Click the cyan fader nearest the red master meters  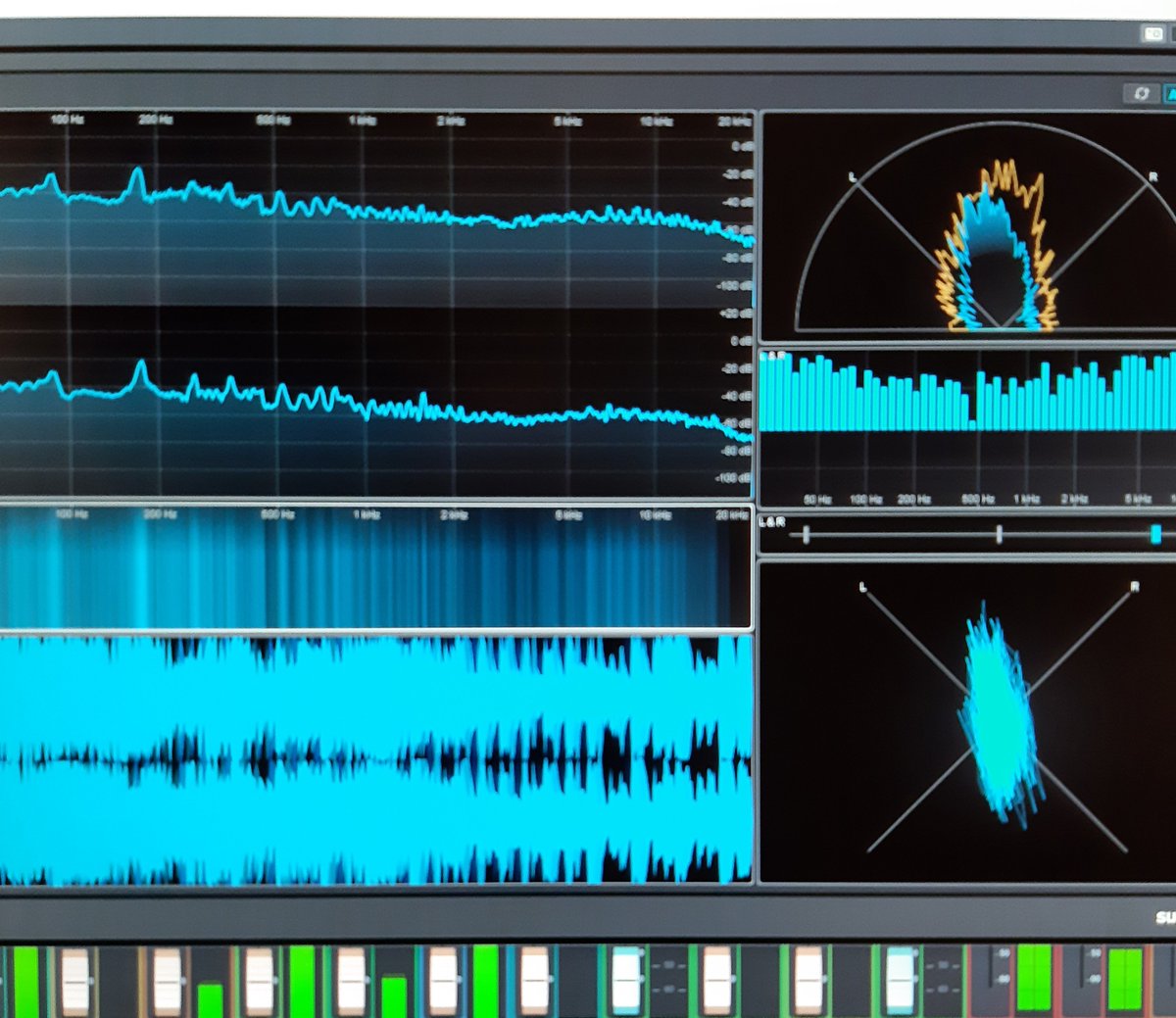pyautogui.click(x=901, y=980)
